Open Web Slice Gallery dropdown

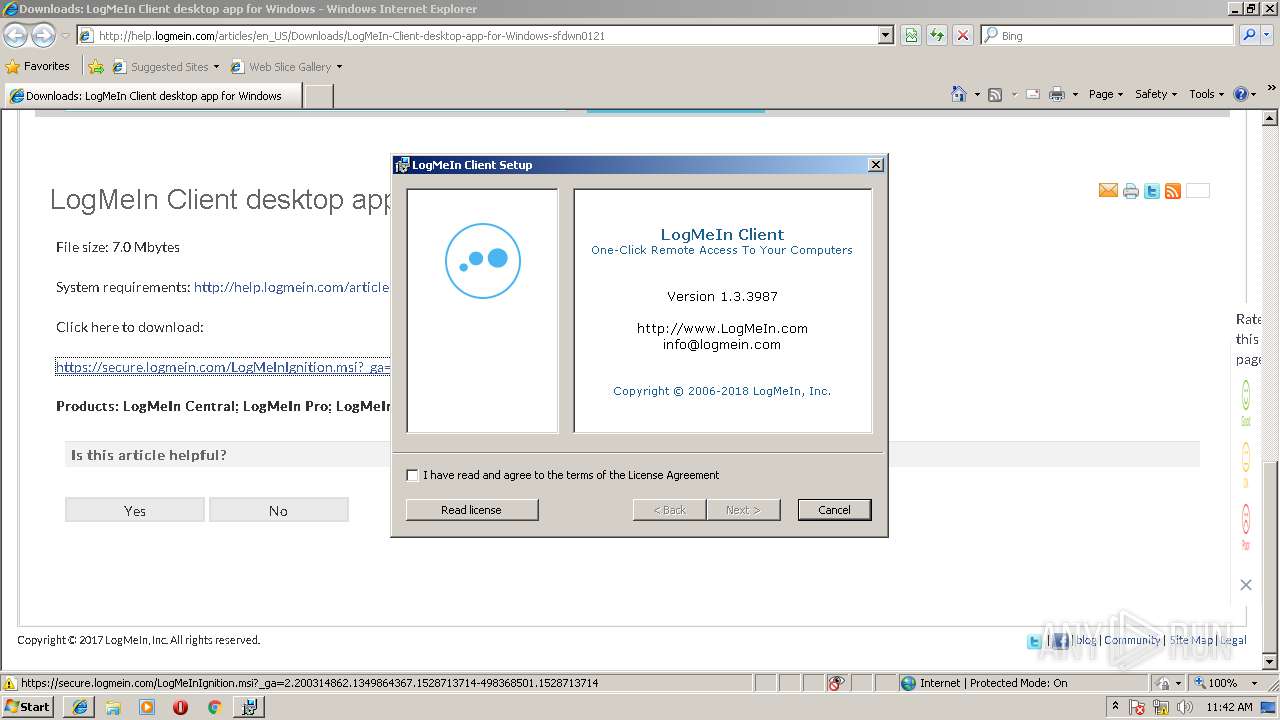pyautogui.click(x=339, y=67)
